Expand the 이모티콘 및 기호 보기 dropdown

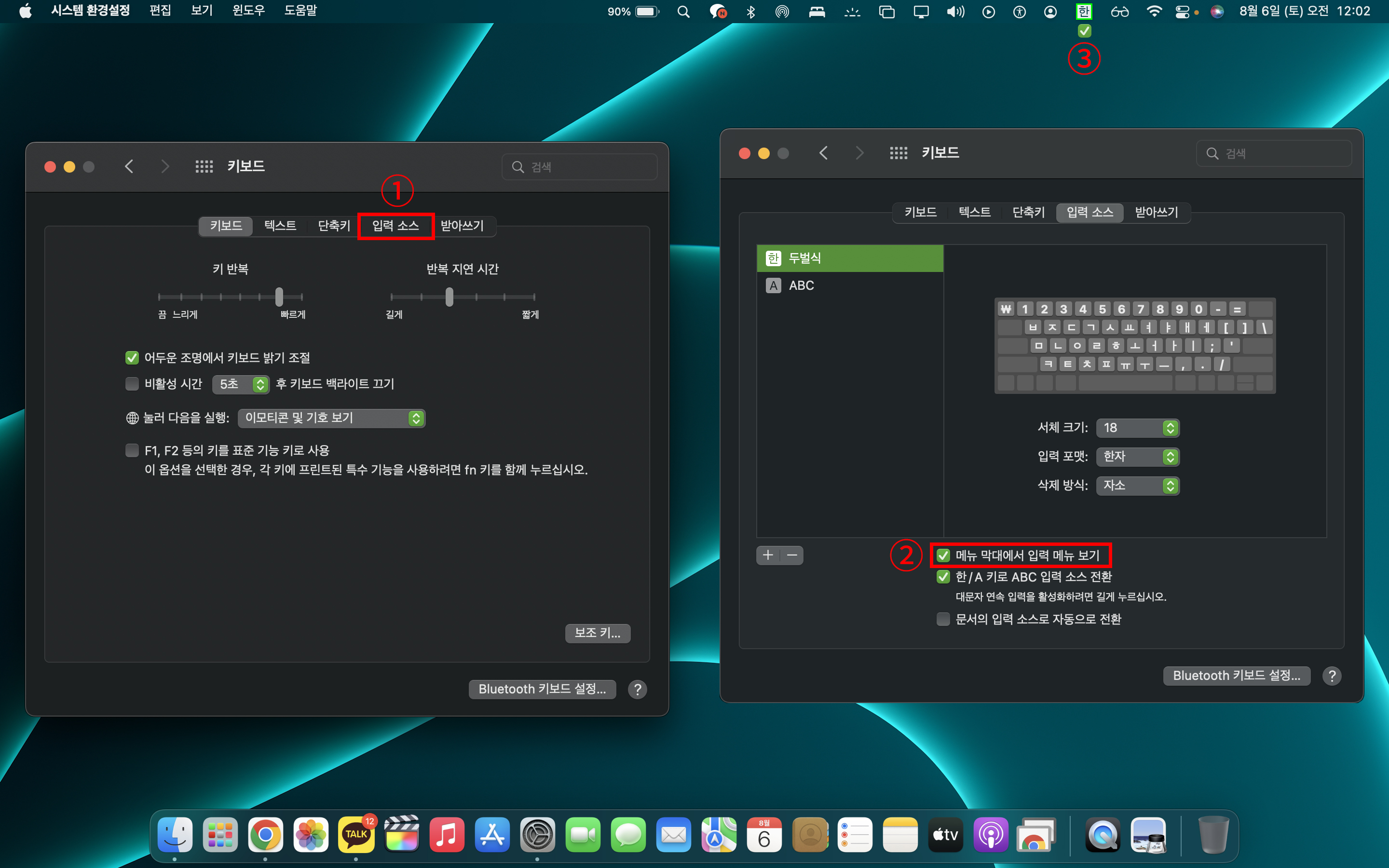[331, 418]
